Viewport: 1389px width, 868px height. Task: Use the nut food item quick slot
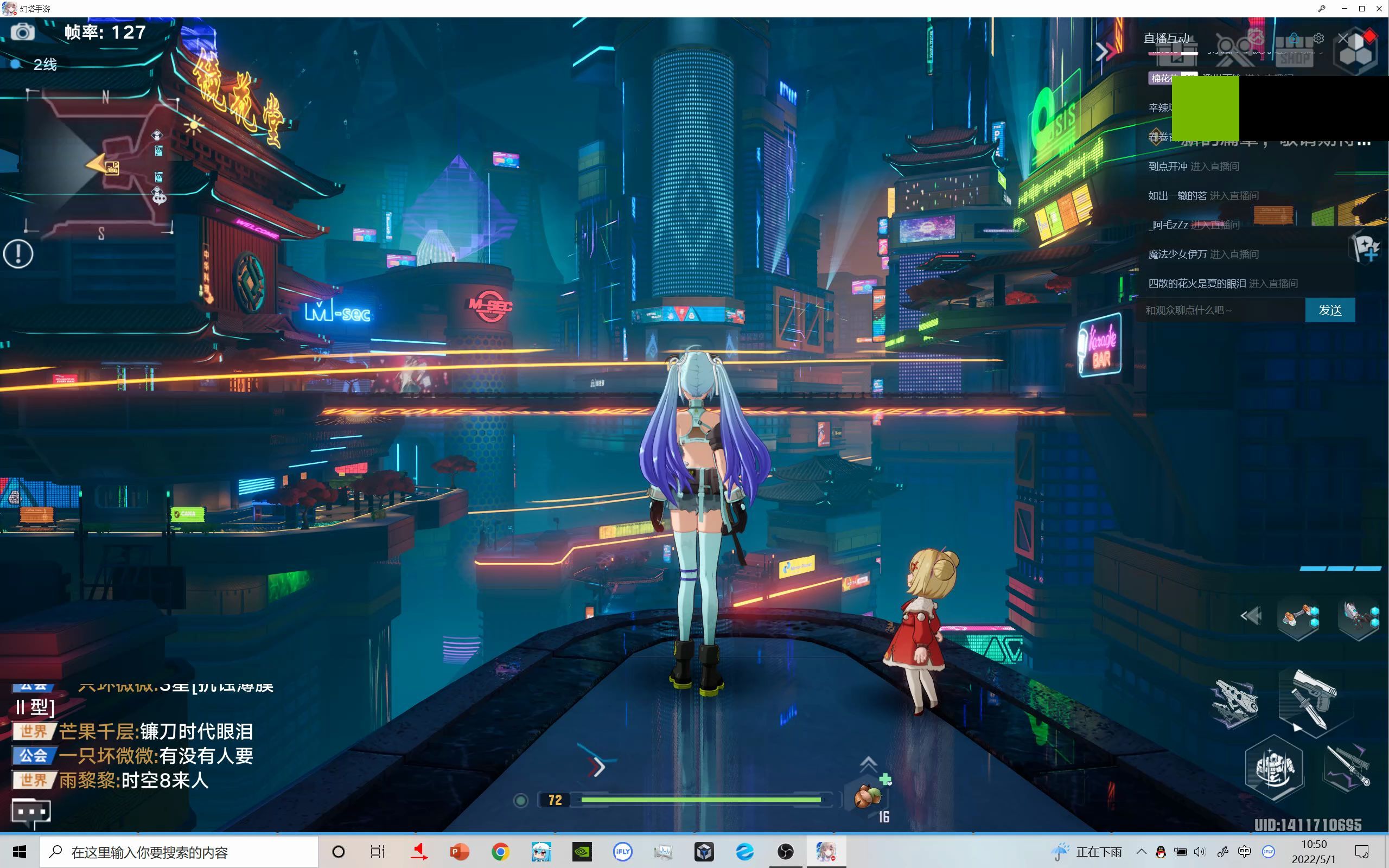[x=867, y=797]
